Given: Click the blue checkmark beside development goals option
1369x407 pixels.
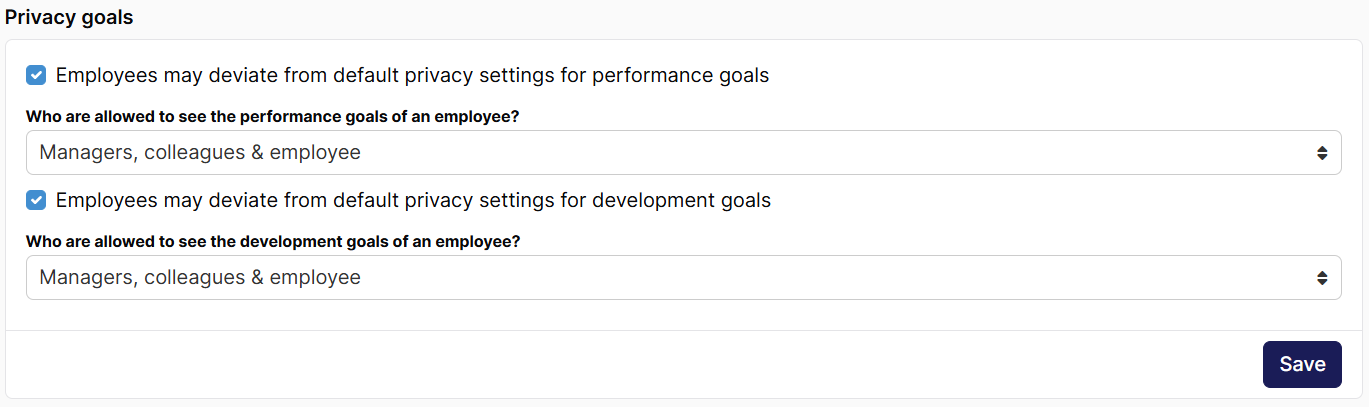Looking at the screenshot, I should pyautogui.click(x=36, y=200).
